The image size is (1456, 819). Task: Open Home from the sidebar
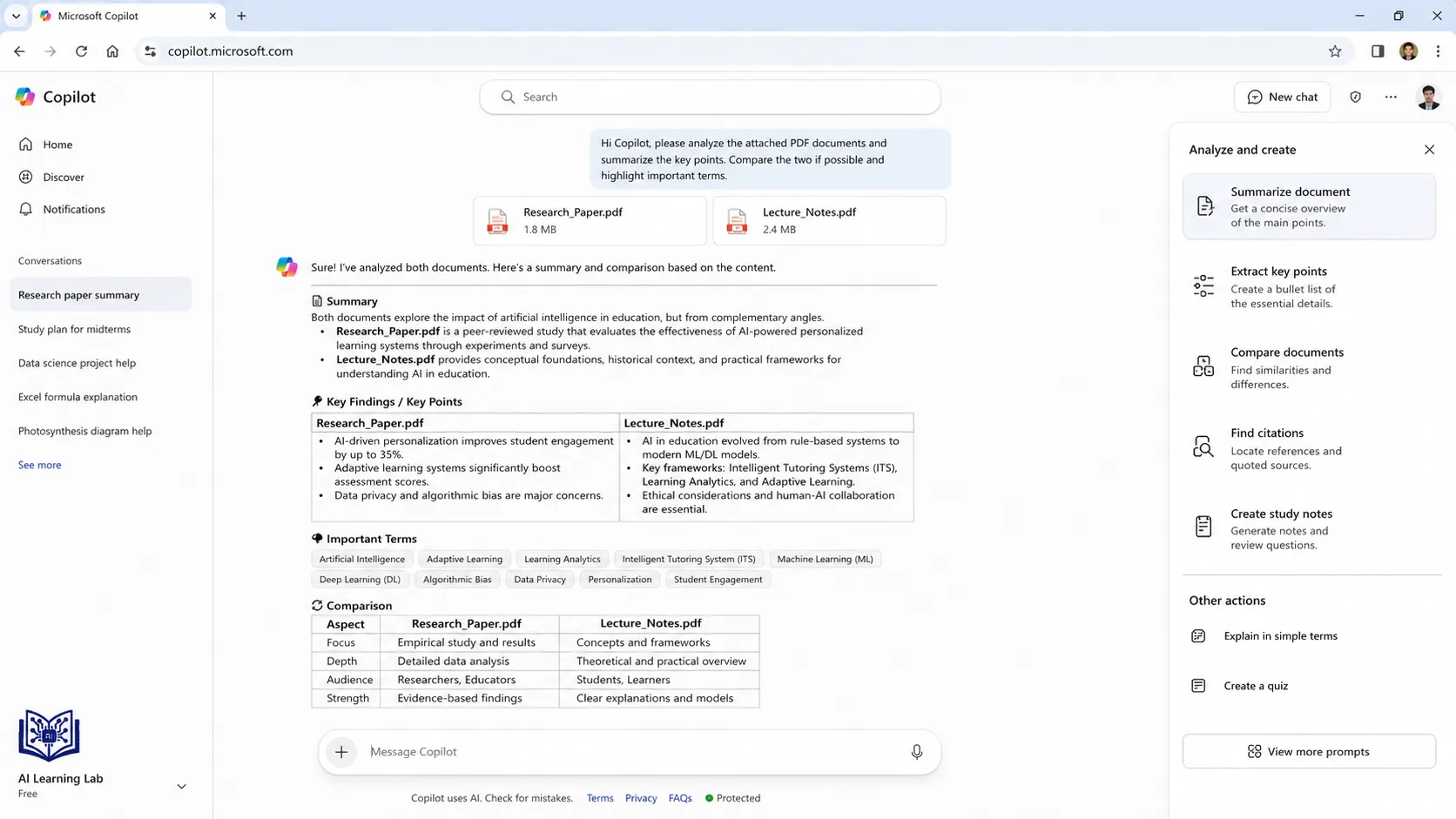click(x=57, y=144)
